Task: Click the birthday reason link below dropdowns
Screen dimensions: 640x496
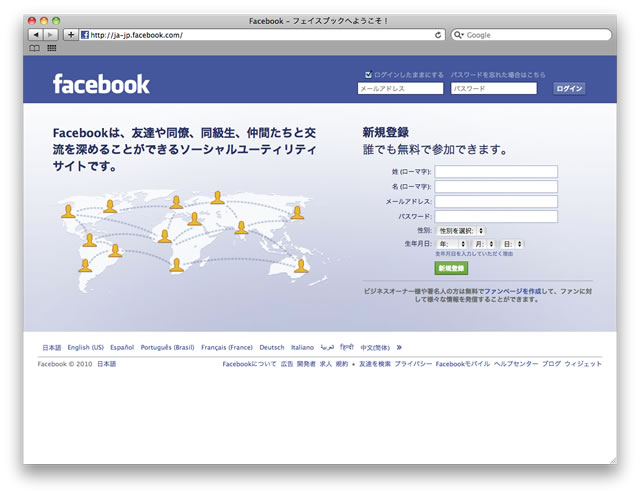Action: click(x=474, y=254)
